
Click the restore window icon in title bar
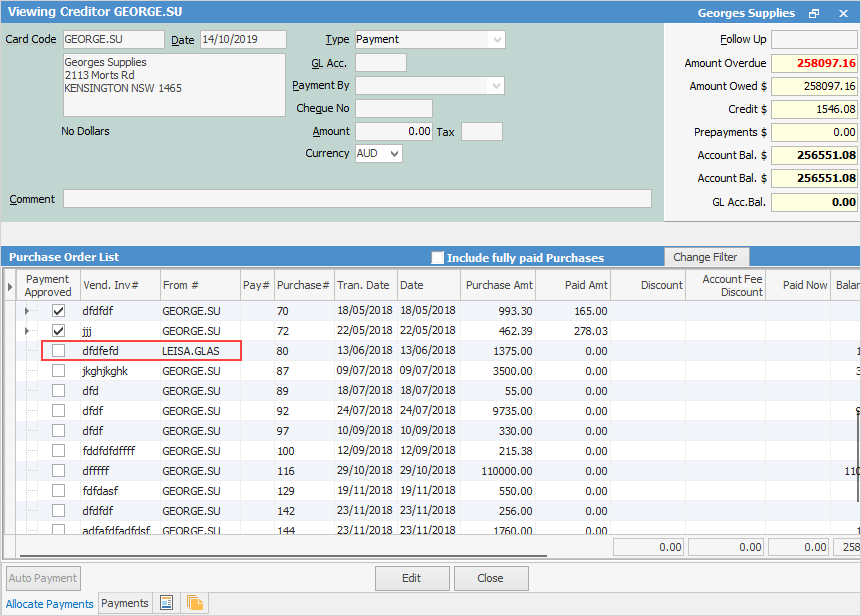pos(813,13)
